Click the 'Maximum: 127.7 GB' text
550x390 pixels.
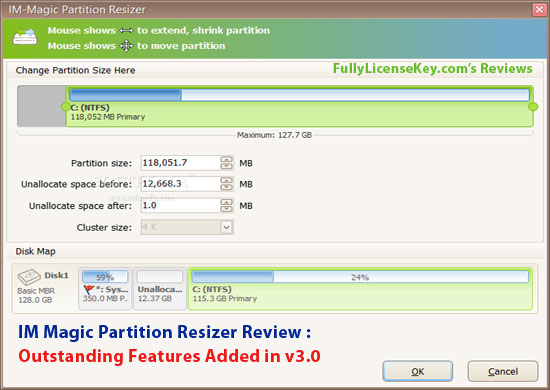pyautogui.click(x=274, y=135)
